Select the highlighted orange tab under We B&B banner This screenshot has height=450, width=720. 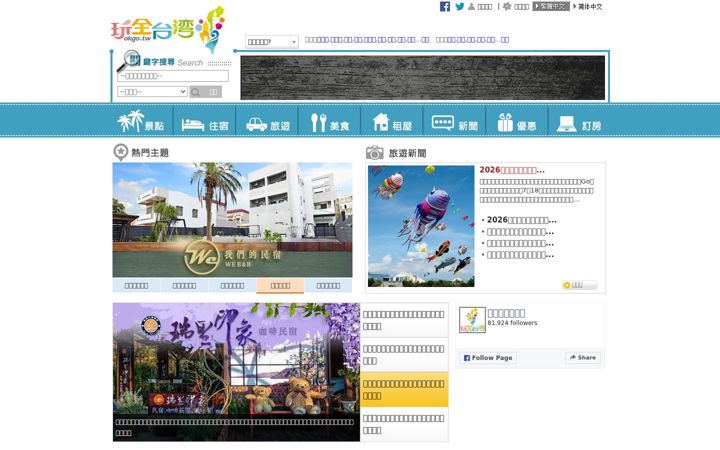[280, 286]
